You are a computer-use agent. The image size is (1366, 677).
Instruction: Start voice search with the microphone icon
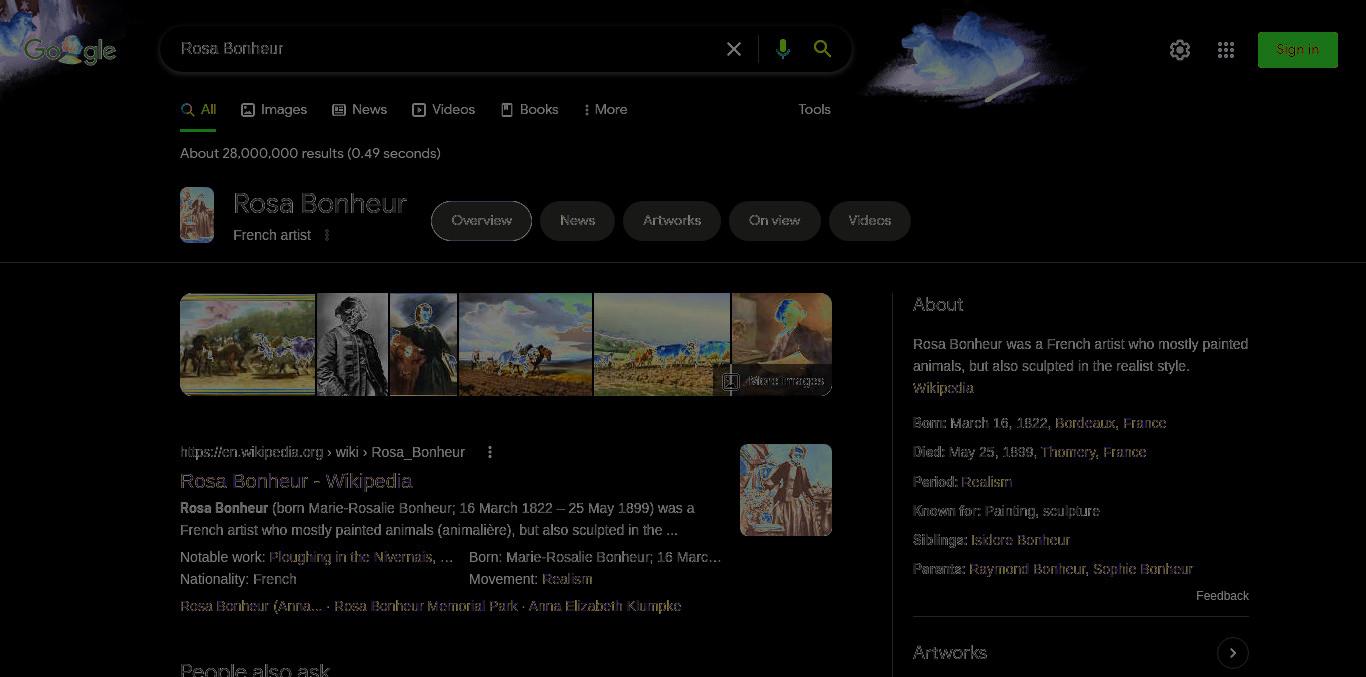point(783,49)
